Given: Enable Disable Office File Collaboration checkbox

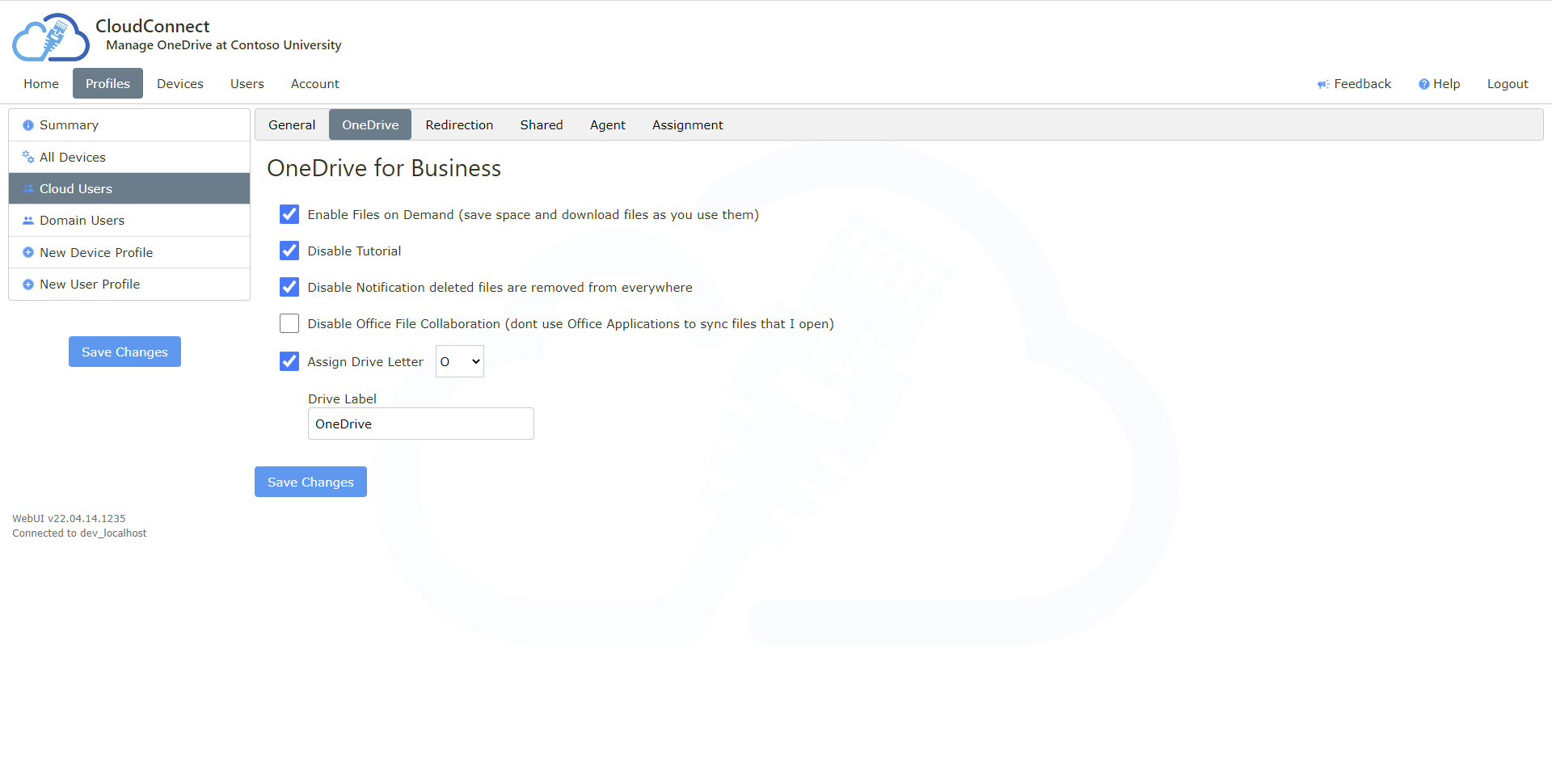Looking at the screenshot, I should click(x=289, y=323).
